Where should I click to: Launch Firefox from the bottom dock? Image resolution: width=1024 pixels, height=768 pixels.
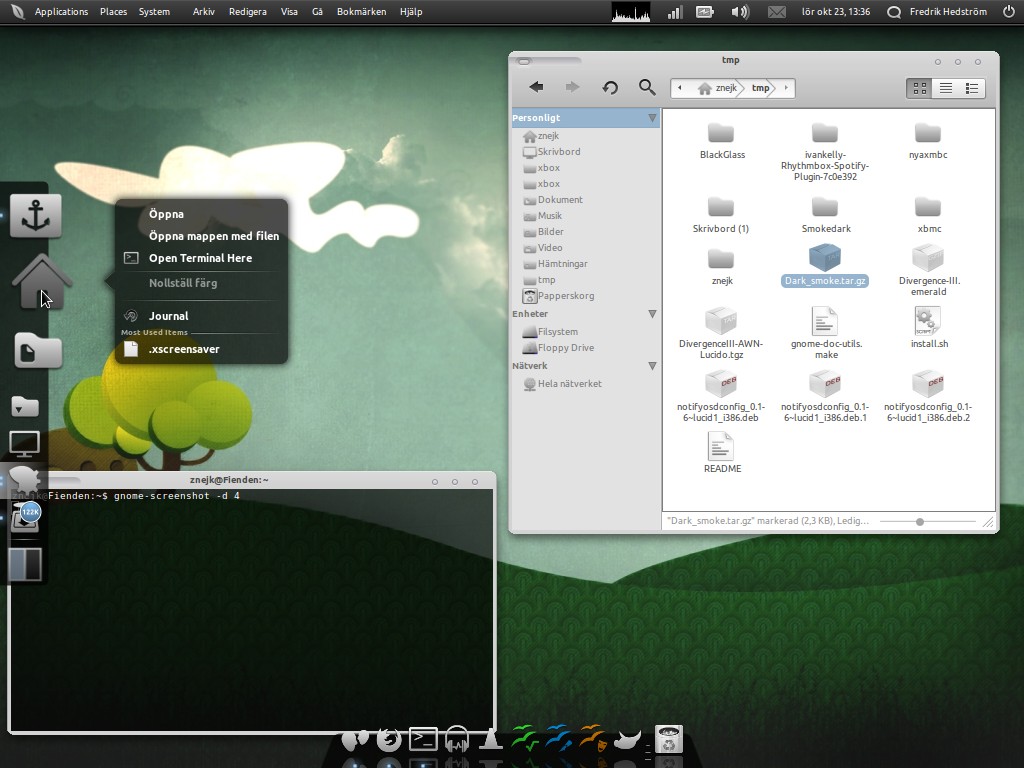(389, 740)
